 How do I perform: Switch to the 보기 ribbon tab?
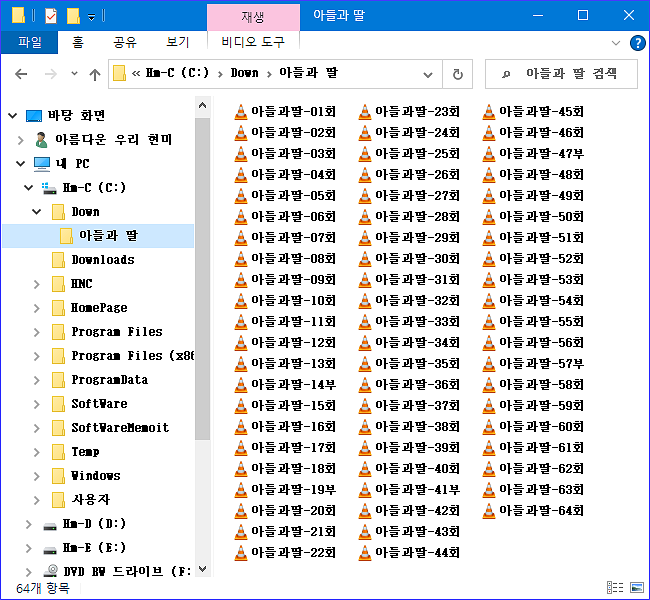click(177, 42)
